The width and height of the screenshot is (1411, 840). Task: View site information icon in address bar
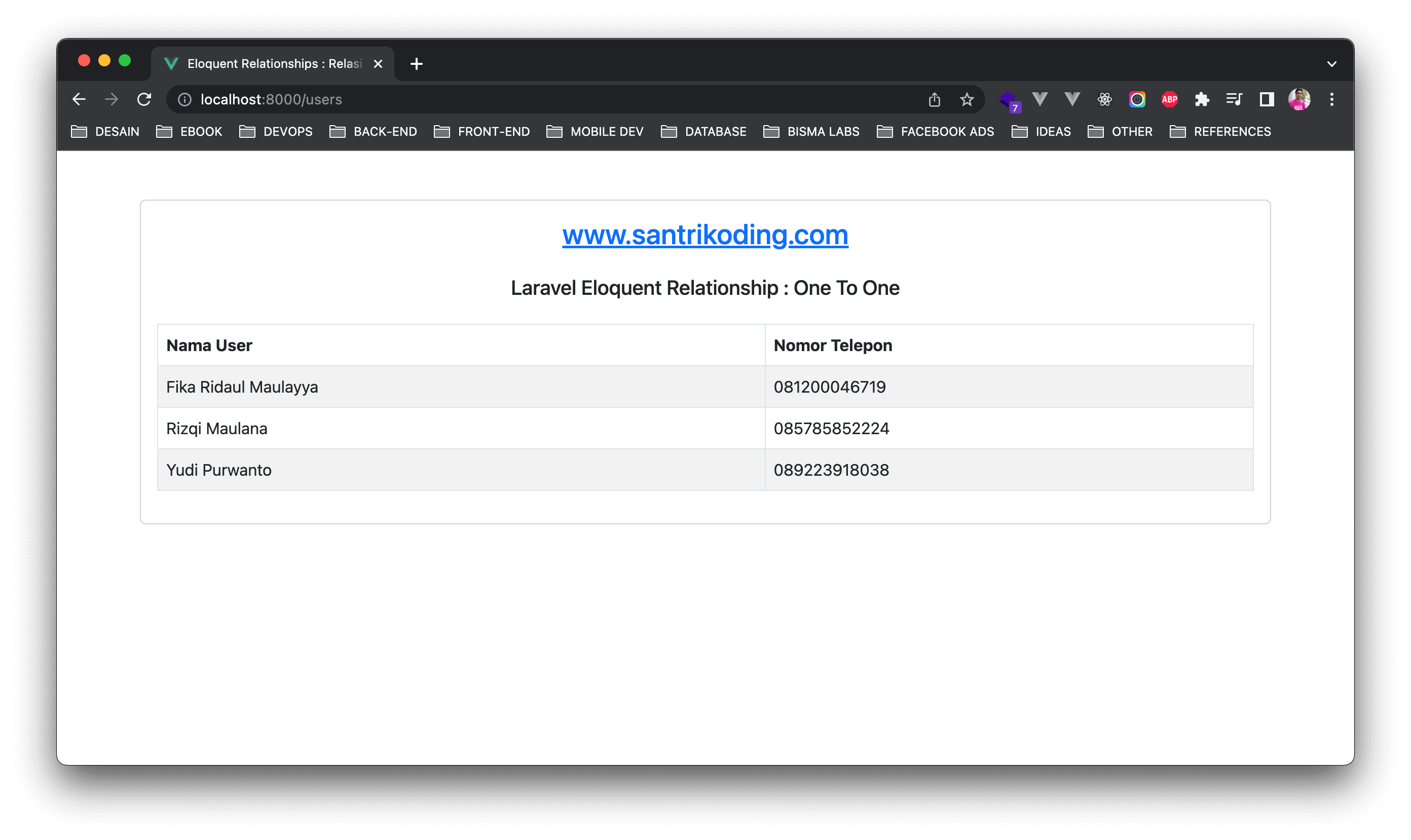(x=184, y=100)
